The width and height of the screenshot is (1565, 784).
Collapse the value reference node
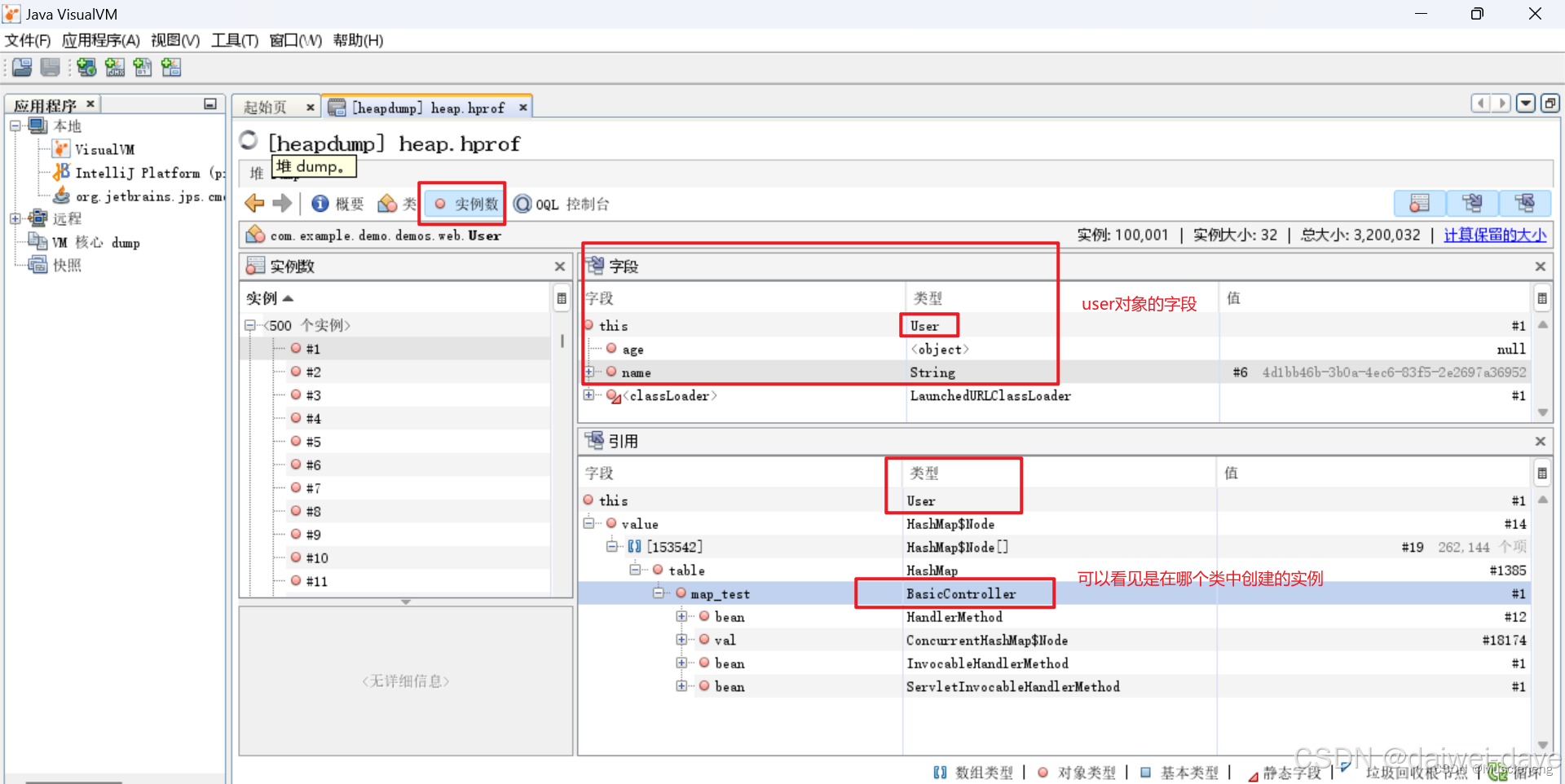[589, 523]
